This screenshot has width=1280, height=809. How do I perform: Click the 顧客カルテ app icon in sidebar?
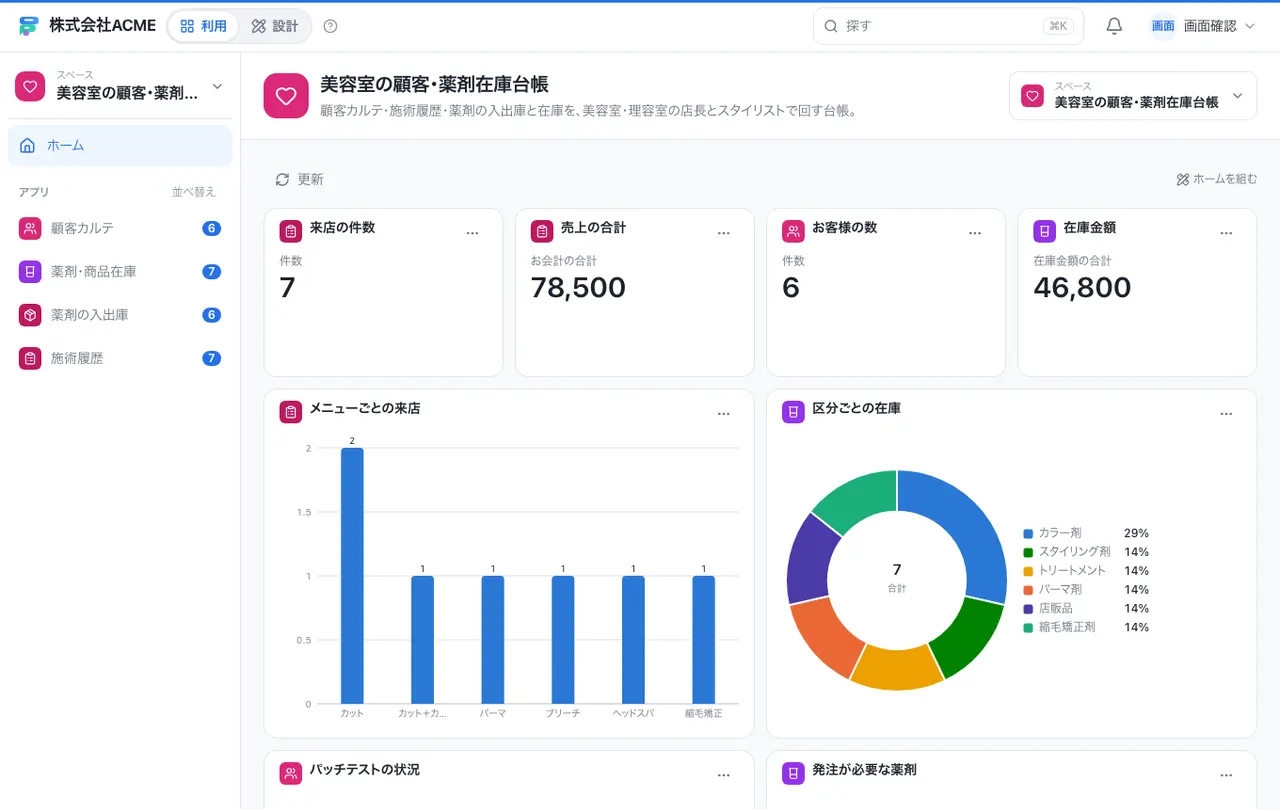click(x=30, y=228)
